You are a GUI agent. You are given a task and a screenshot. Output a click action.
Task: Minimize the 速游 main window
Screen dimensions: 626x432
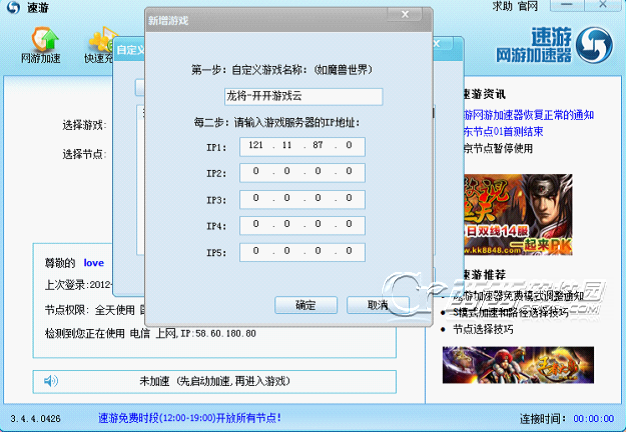[567, 5]
